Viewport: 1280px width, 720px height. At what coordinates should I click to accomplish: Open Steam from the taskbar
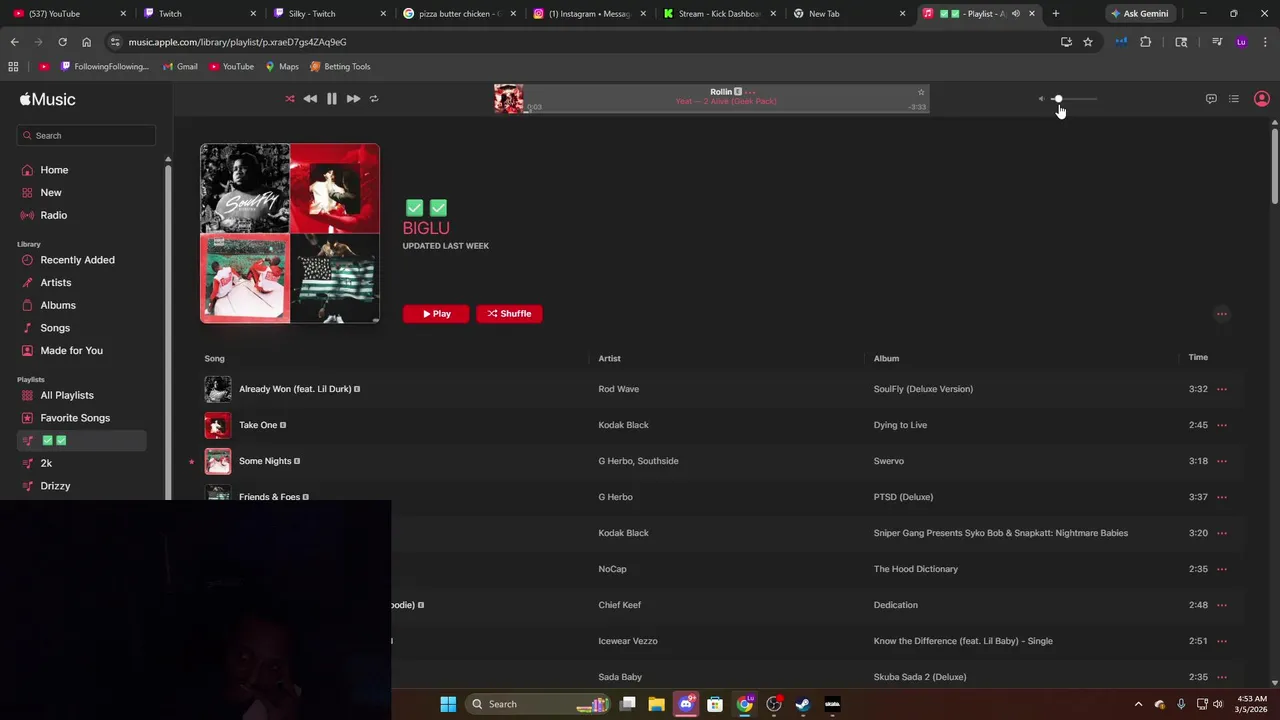tap(803, 704)
